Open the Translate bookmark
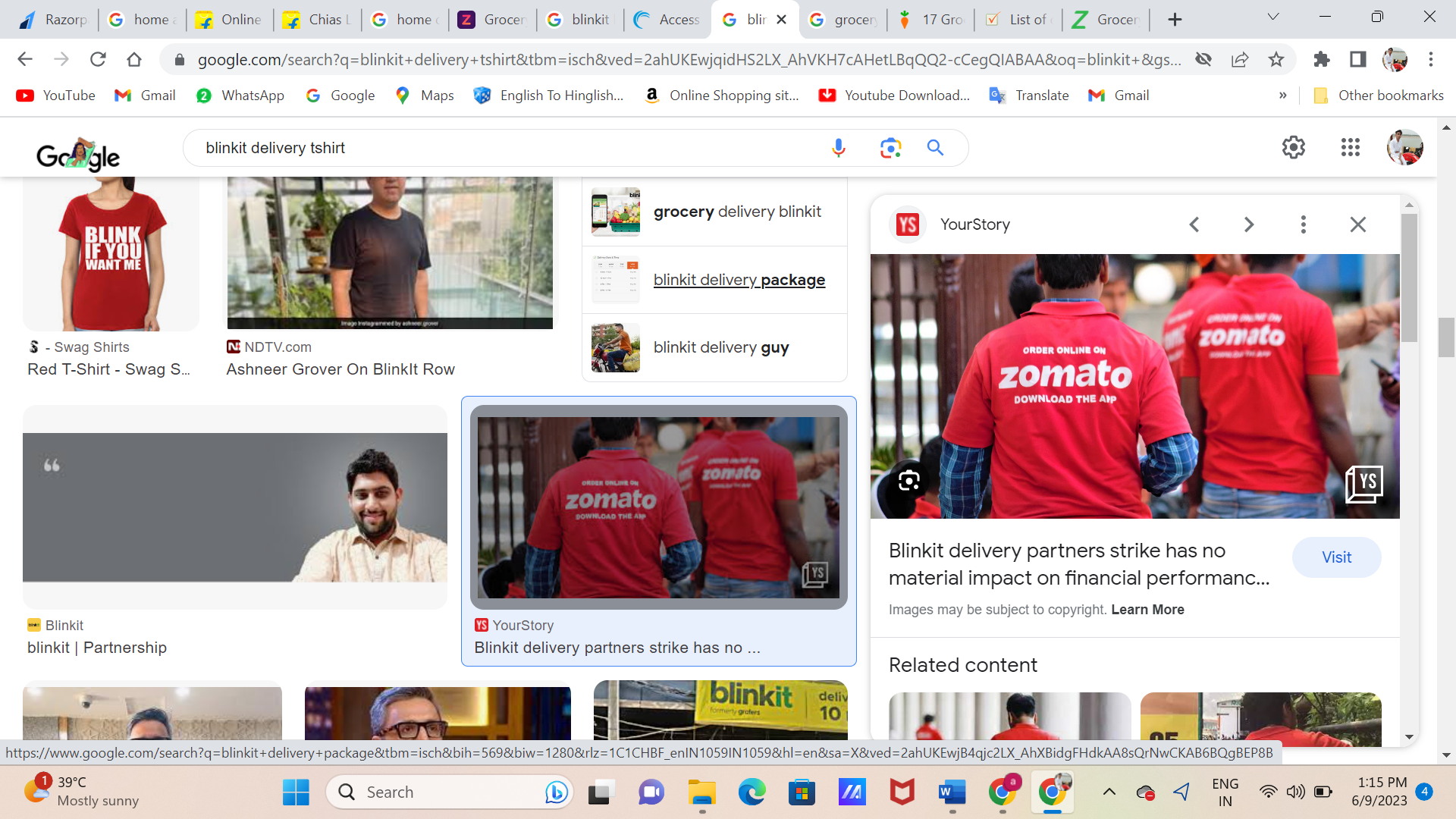This screenshot has width=1456, height=819. (x=1029, y=96)
